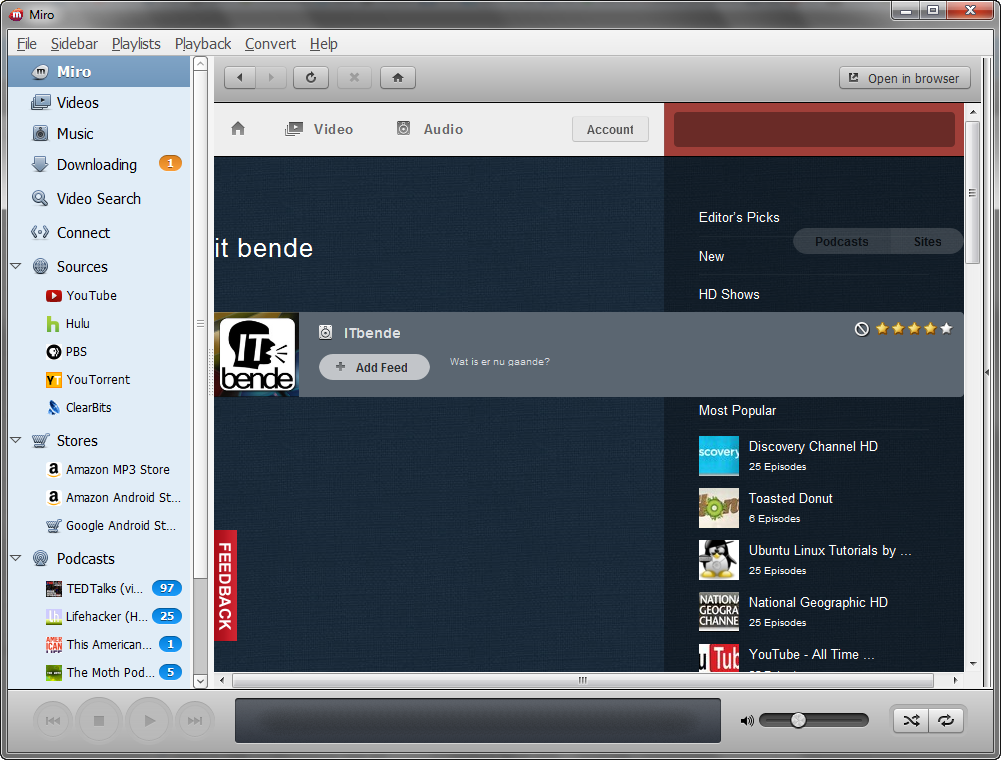Skip to the next item
The height and width of the screenshot is (760, 1001).
[195, 720]
